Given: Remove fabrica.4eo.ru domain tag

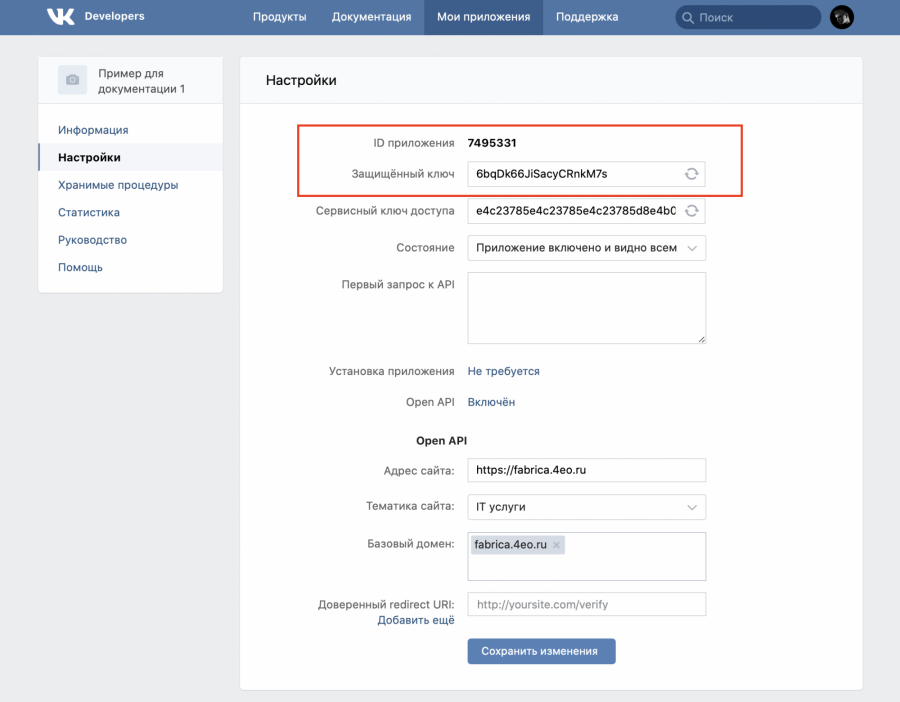Looking at the screenshot, I should tap(557, 545).
